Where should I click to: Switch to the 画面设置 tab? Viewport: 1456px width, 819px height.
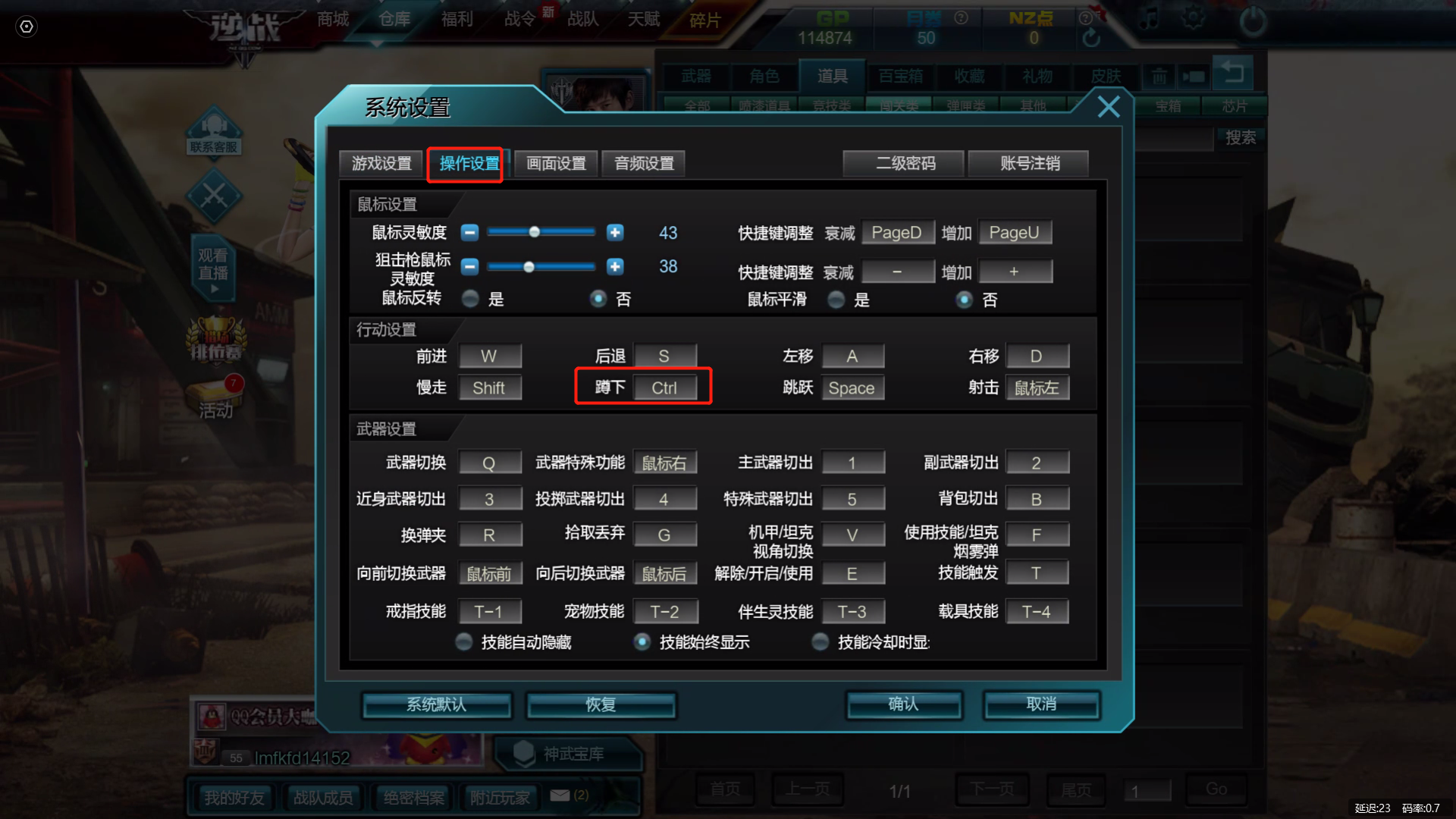pyautogui.click(x=556, y=164)
